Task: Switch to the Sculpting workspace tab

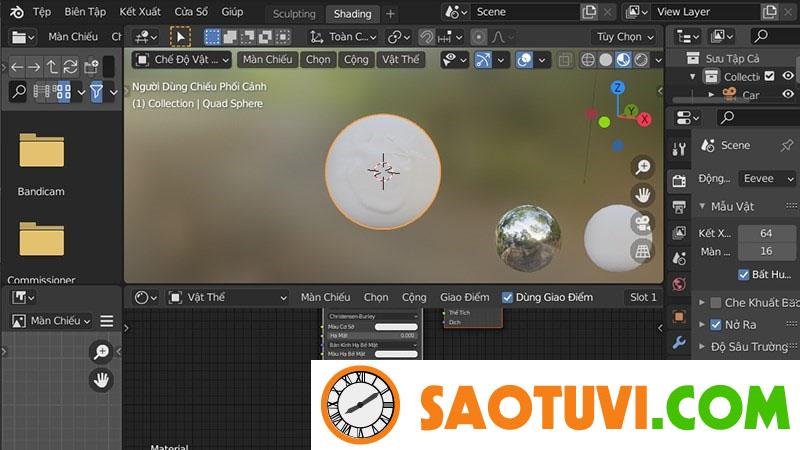Action: coord(294,14)
